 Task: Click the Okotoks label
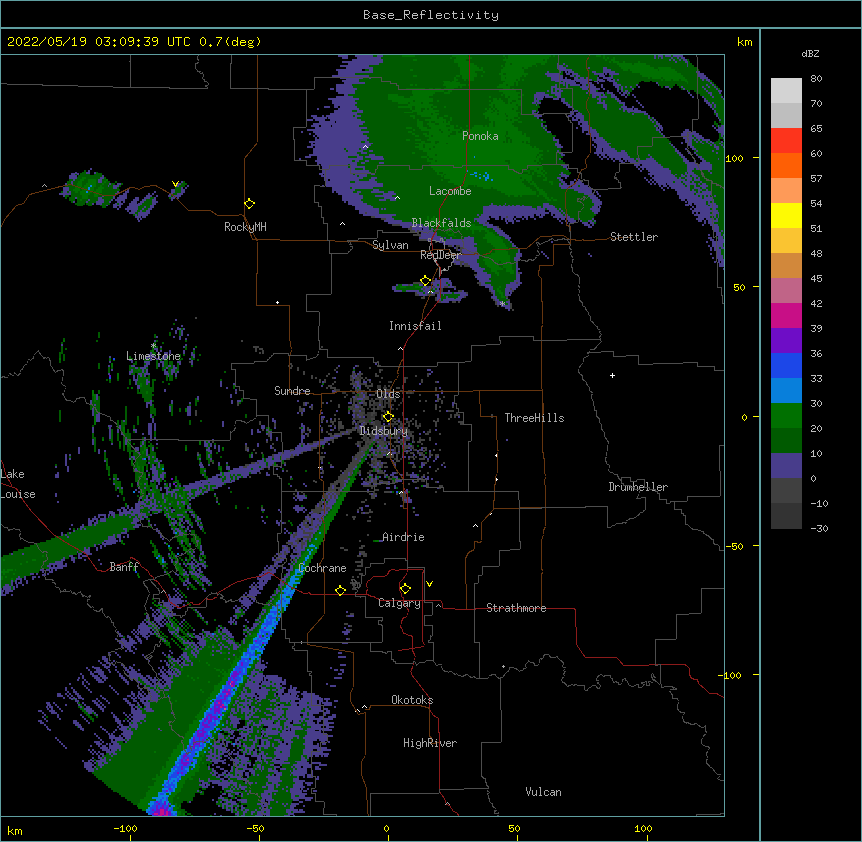pyautogui.click(x=412, y=700)
